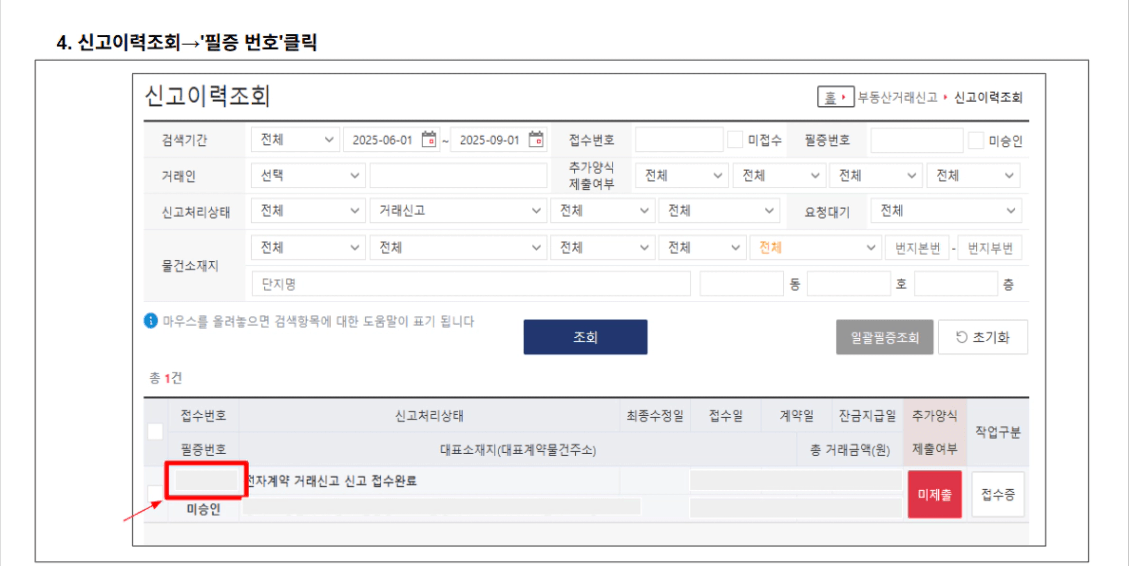Open the 거래신고 dropdown in 신고처리상태
The image size is (1129, 566).
tap(457, 211)
